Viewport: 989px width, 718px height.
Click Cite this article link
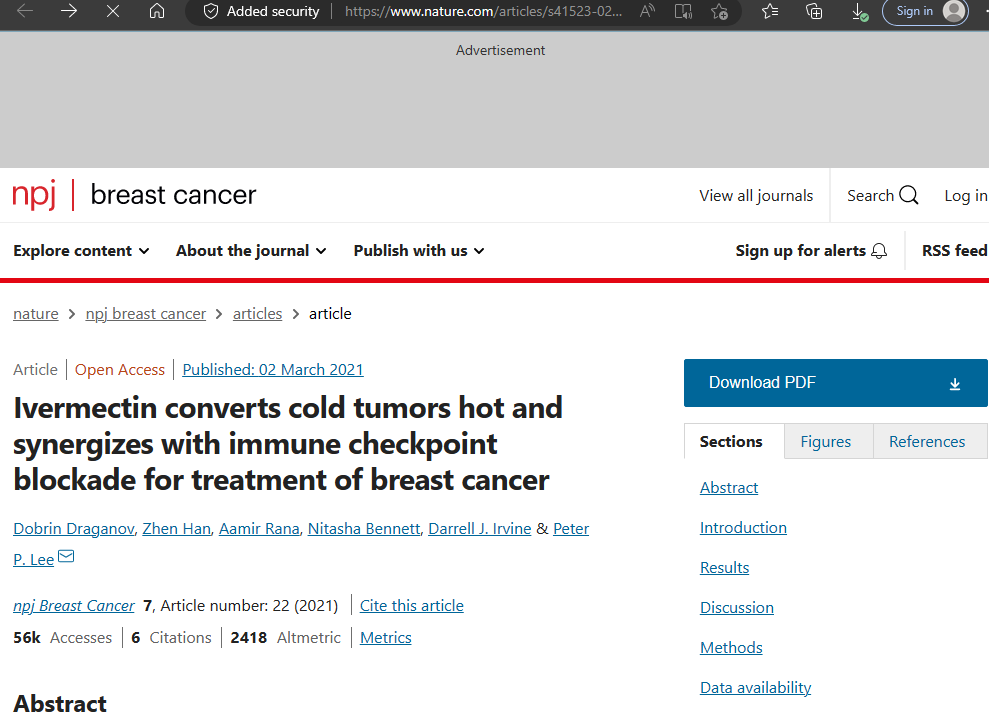(x=412, y=606)
